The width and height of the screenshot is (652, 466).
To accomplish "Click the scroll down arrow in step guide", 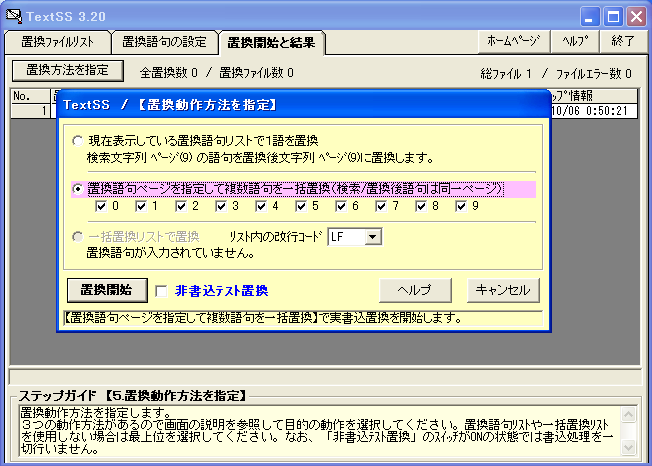I will point(628,447).
